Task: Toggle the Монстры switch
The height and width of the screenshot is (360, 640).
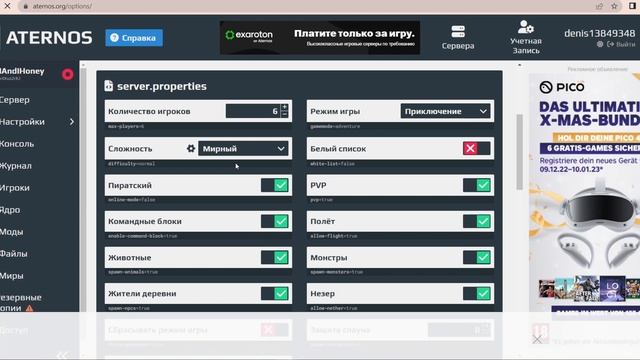Action: 477,258
